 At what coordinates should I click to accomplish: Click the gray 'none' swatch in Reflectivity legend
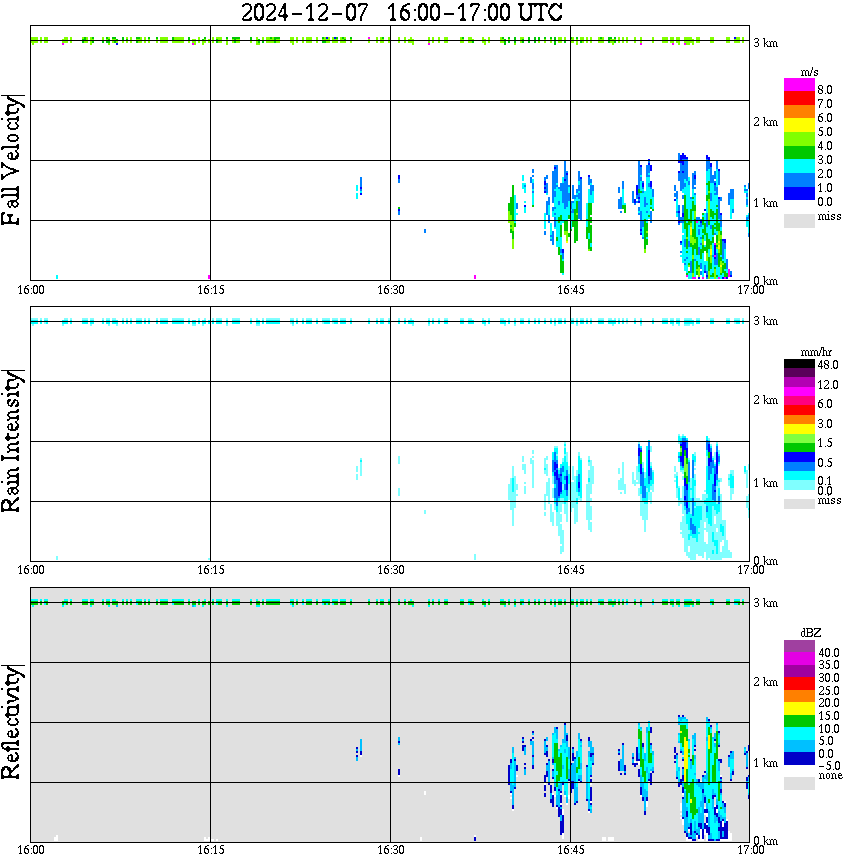tap(799, 783)
